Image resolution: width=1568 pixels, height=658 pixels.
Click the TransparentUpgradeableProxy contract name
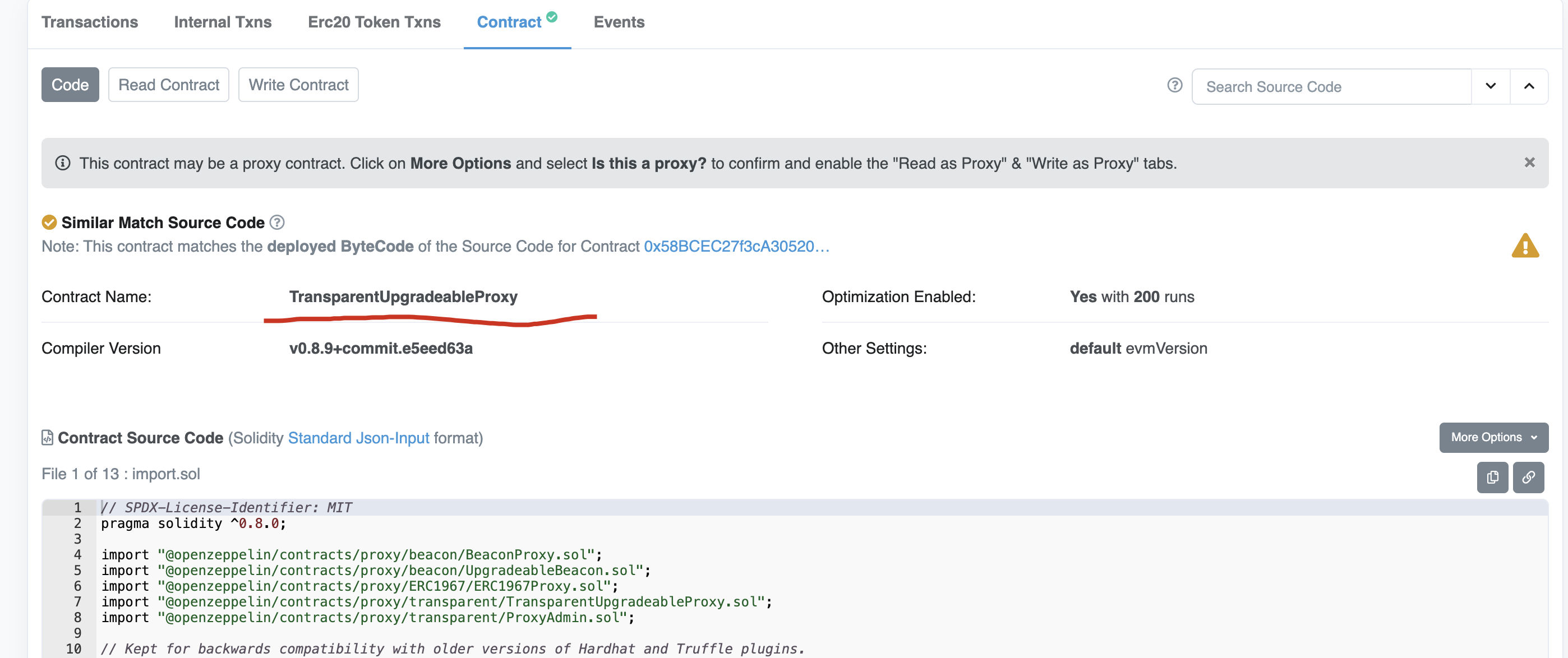[x=403, y=296]
